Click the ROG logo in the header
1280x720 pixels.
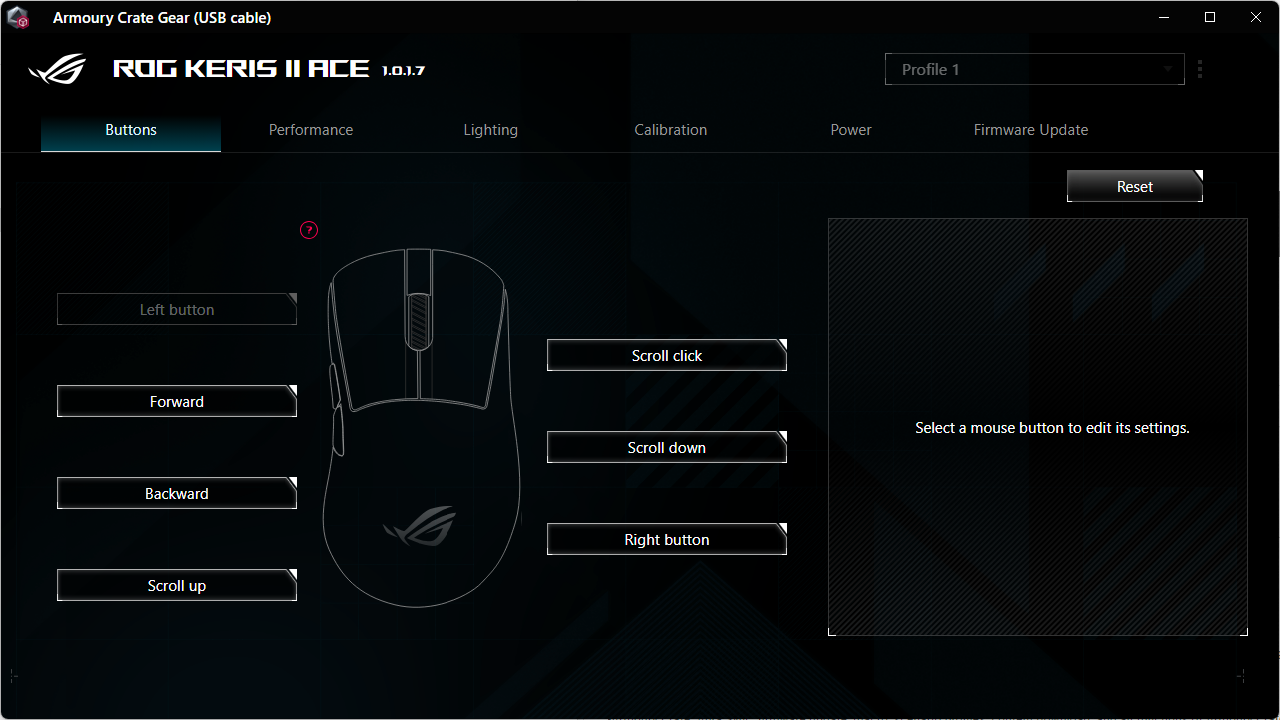[58, 69]
